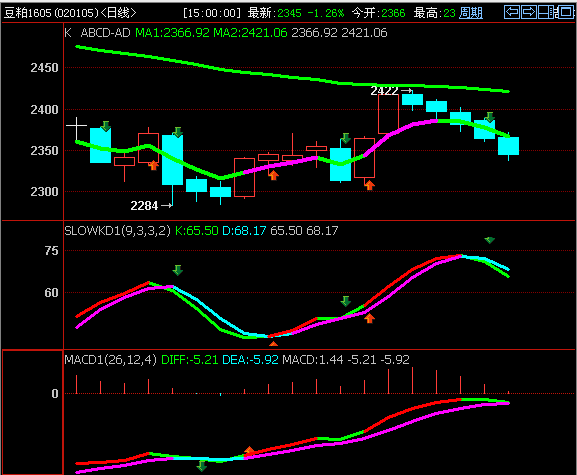The image size is (577, 475).
Task: Select the SLOWKD1(9,3,3,2) indicator label
Action: coord(117,231)
